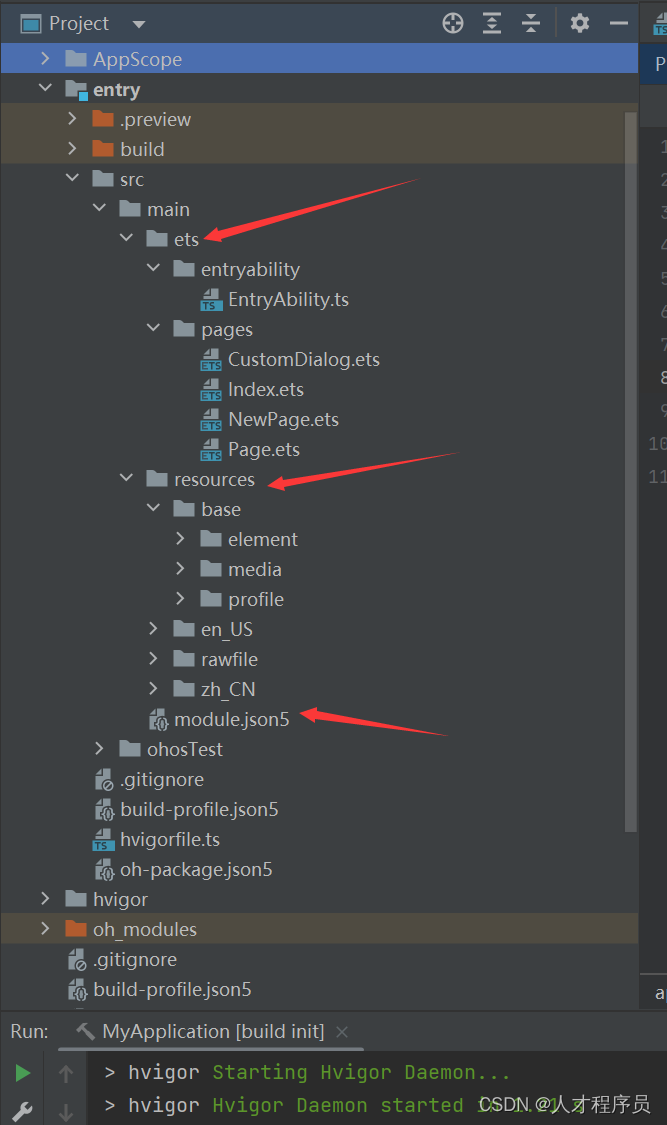Expand the oh_modules folder chevron
Image resolution: width=667 pixels, height=1125 pixels.
tap(45, 929)
